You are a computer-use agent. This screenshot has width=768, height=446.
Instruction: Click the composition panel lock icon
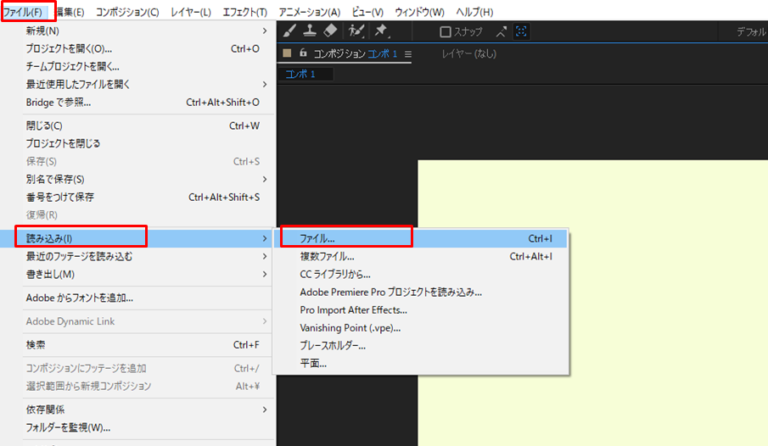(303, 53)
